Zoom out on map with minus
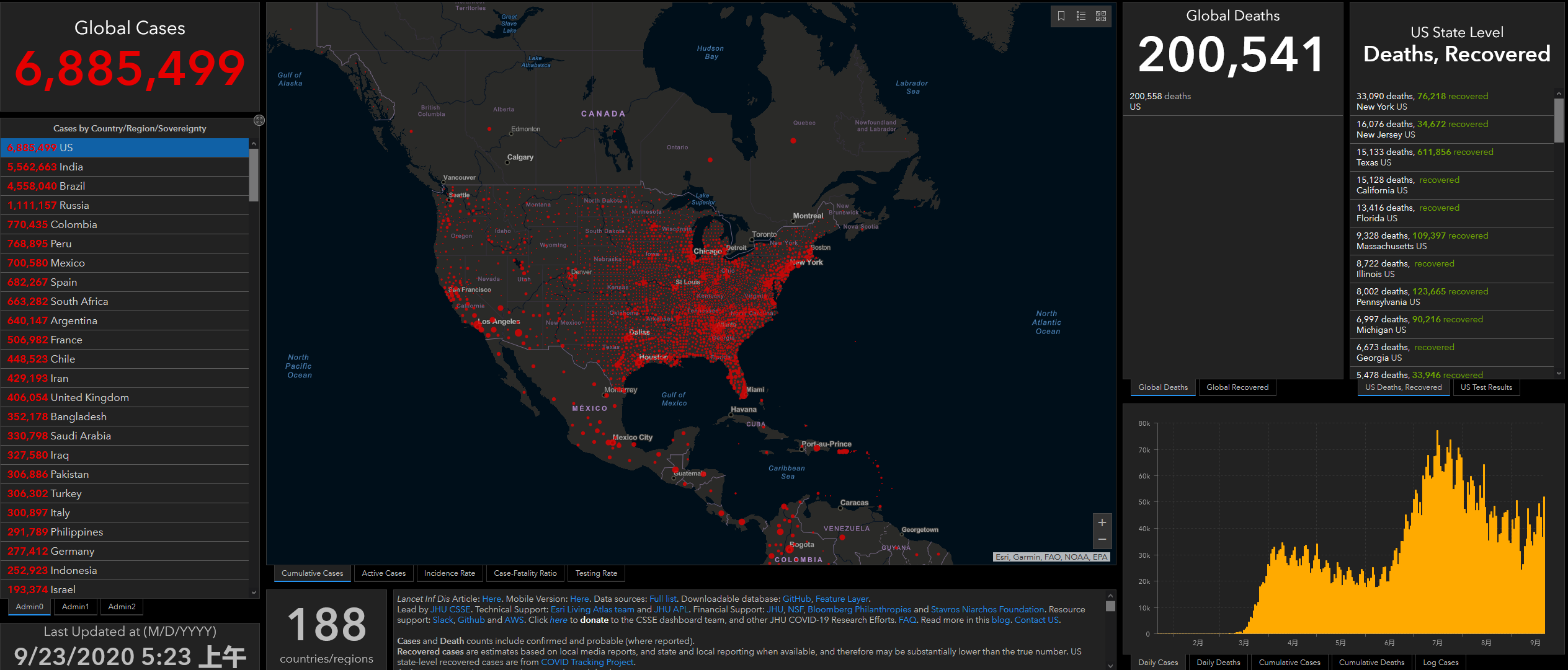Image resolution: width=1568 pixels, height=670 pixels. (x=1102, y=539)
